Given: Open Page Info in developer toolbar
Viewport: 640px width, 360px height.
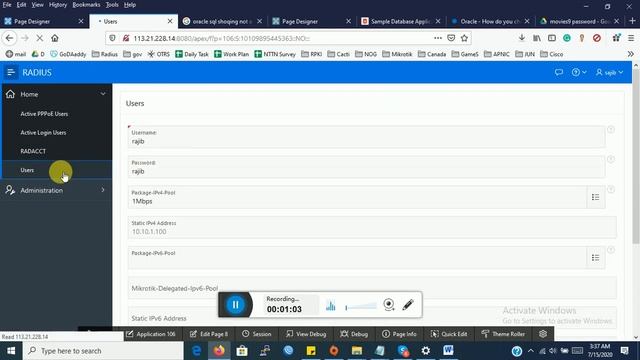Looking at the screenshot, I should coord(399,334).
